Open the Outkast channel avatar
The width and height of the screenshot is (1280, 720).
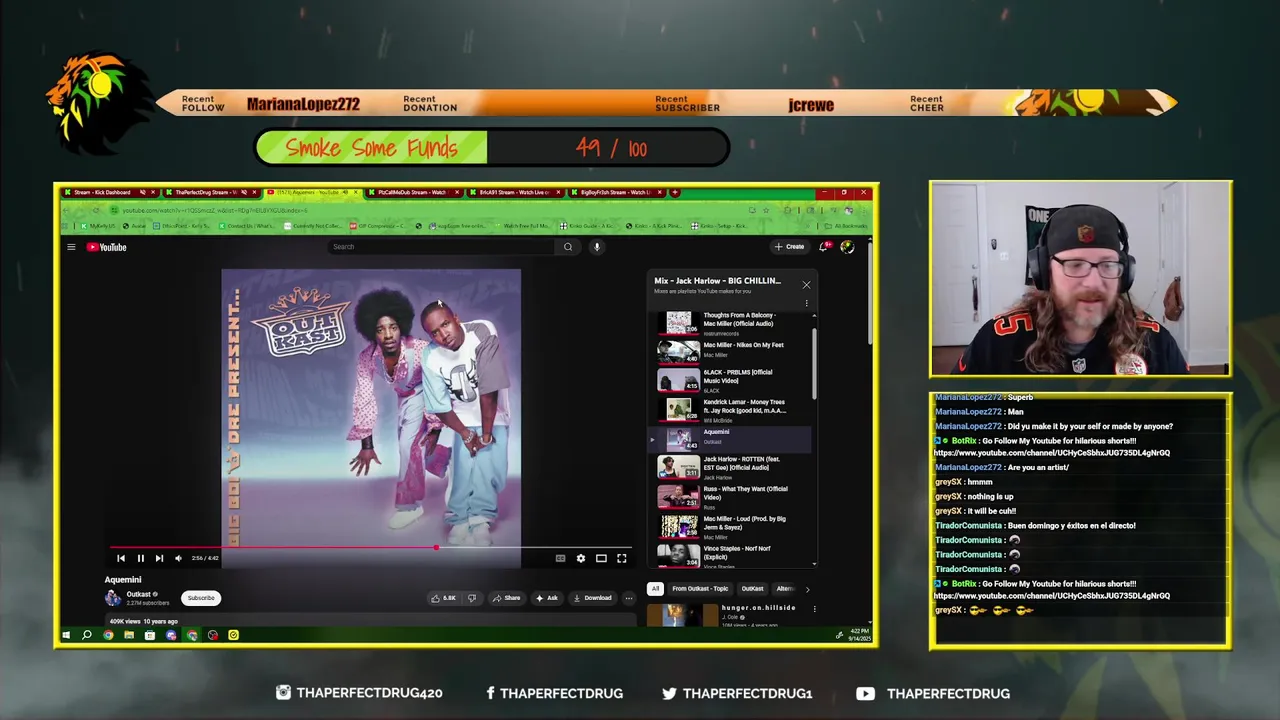113,598
